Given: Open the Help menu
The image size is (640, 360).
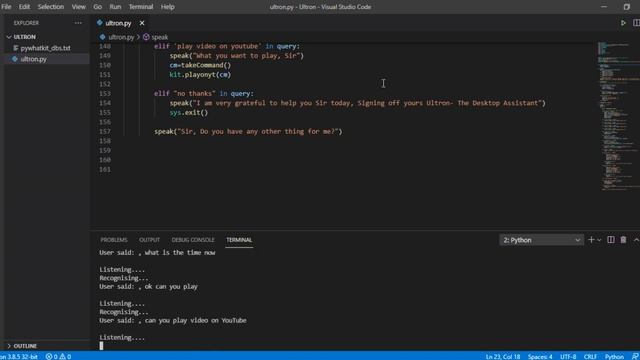Looking at the screenshot, I should [167, 7].
